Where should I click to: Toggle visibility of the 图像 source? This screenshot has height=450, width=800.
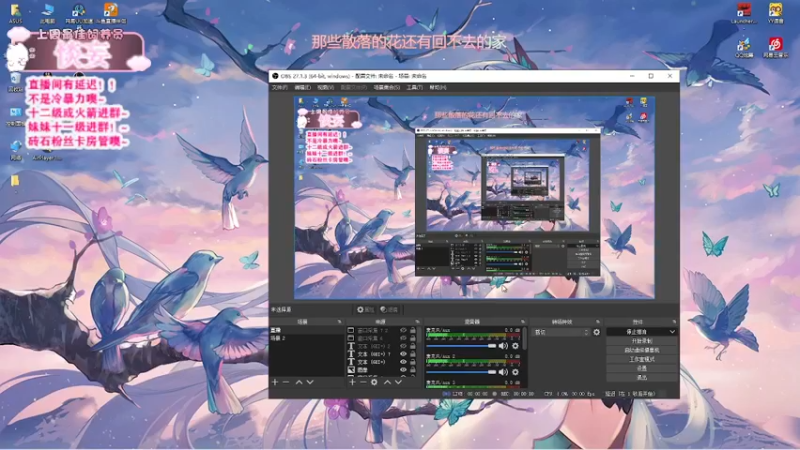click(403, 370)
